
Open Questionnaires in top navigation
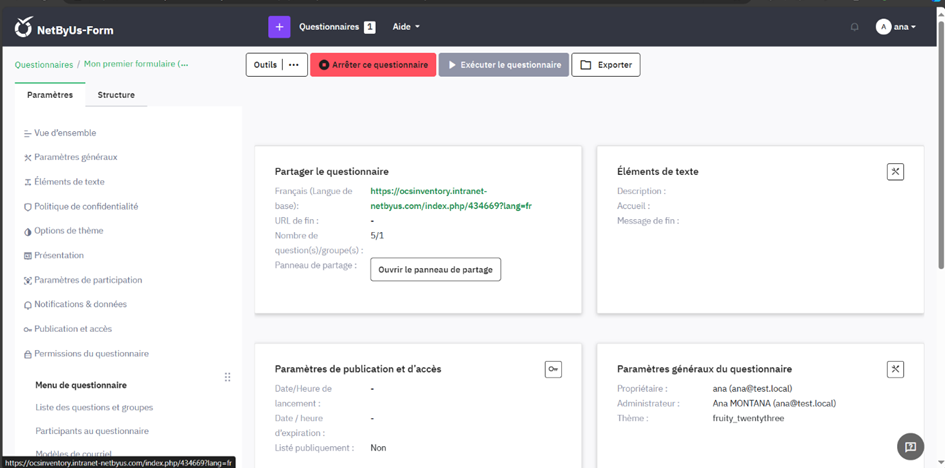tap(329, 27)
